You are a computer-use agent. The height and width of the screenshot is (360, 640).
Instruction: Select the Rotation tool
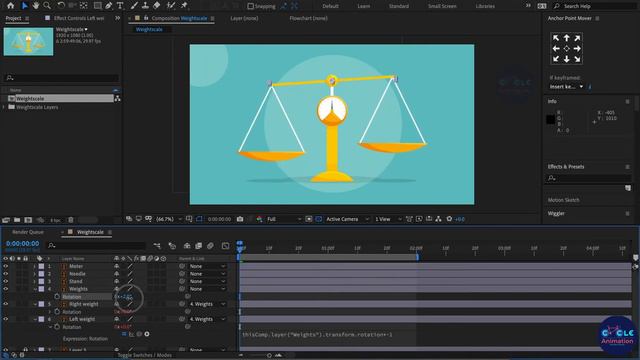(61, 6)
